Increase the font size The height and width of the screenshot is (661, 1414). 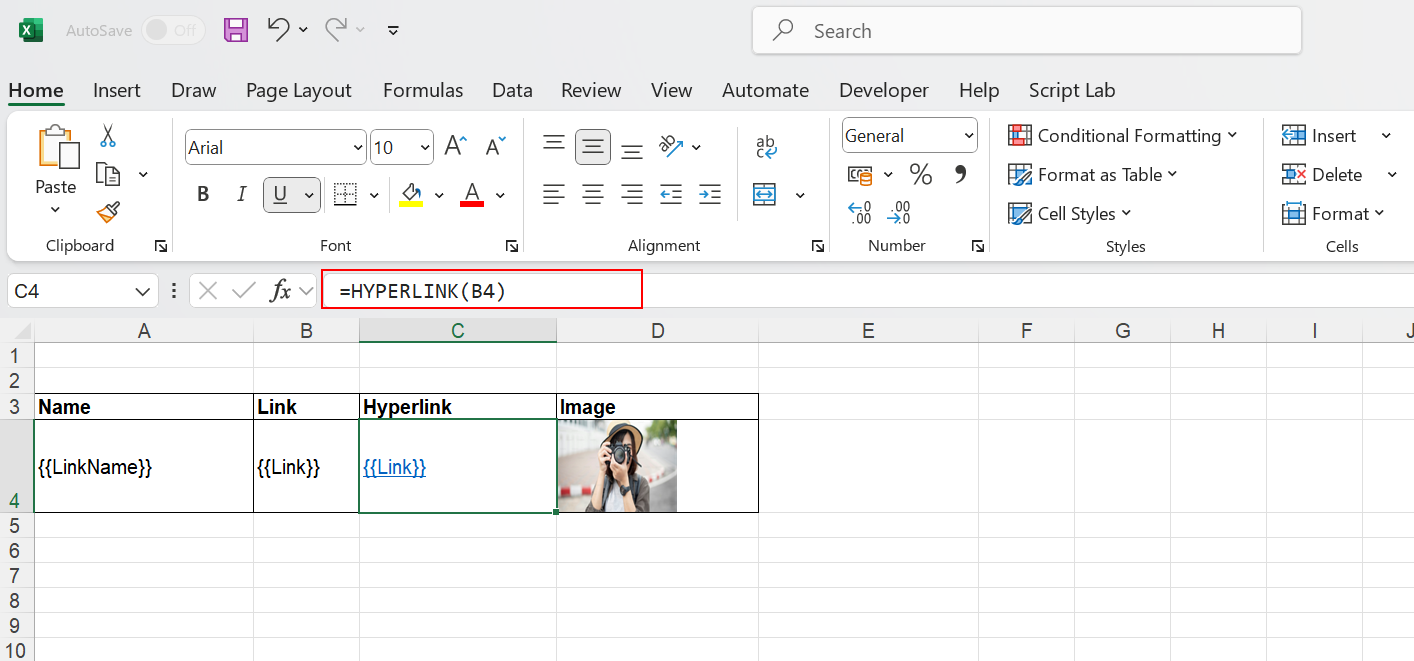[x=454, y=145]
